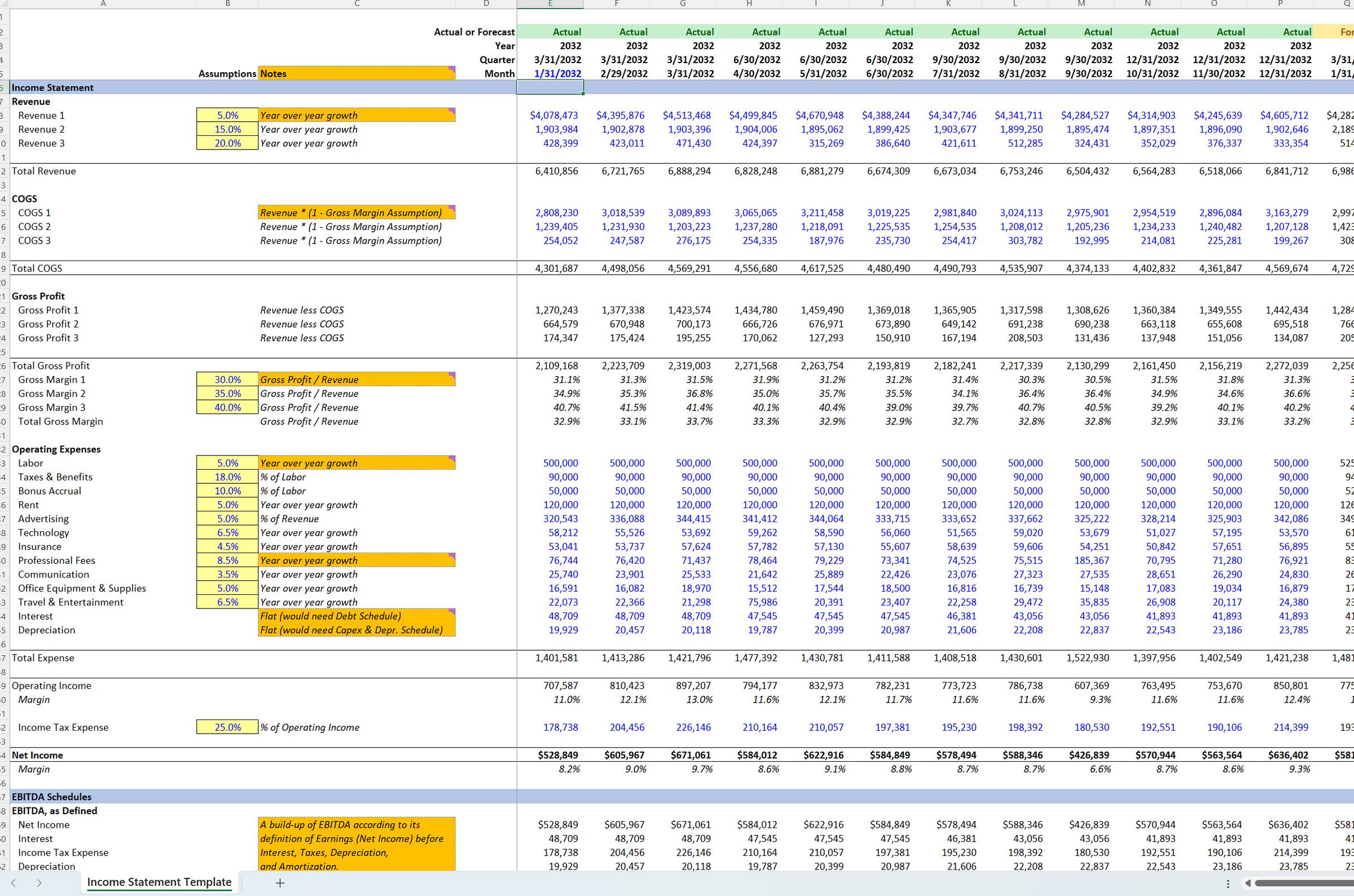Select Flat (would need Capex & Depr. Schedule) note

(357, 630)
